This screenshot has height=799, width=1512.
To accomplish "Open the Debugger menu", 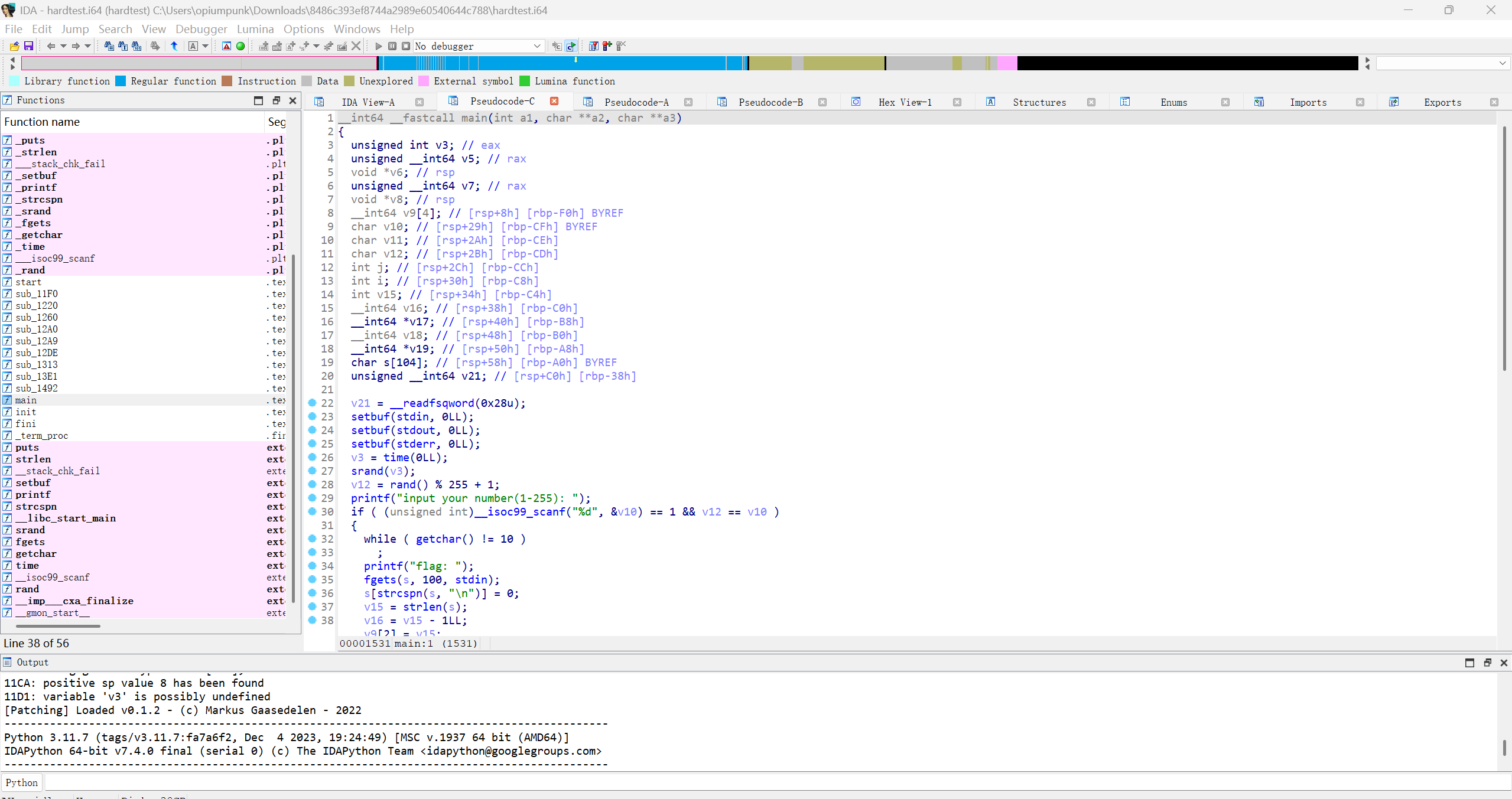I will click(201, 29).
